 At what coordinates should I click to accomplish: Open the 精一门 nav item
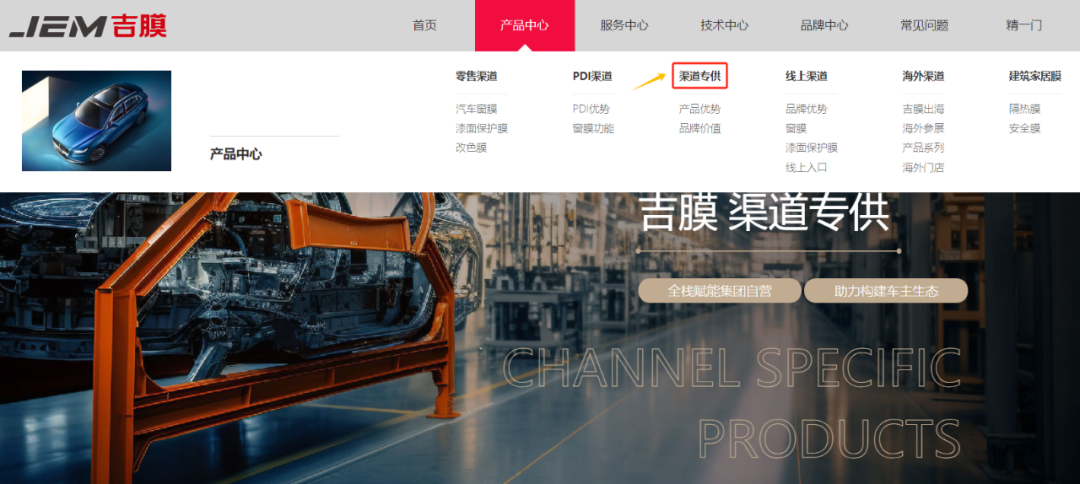coord(1024,25)
